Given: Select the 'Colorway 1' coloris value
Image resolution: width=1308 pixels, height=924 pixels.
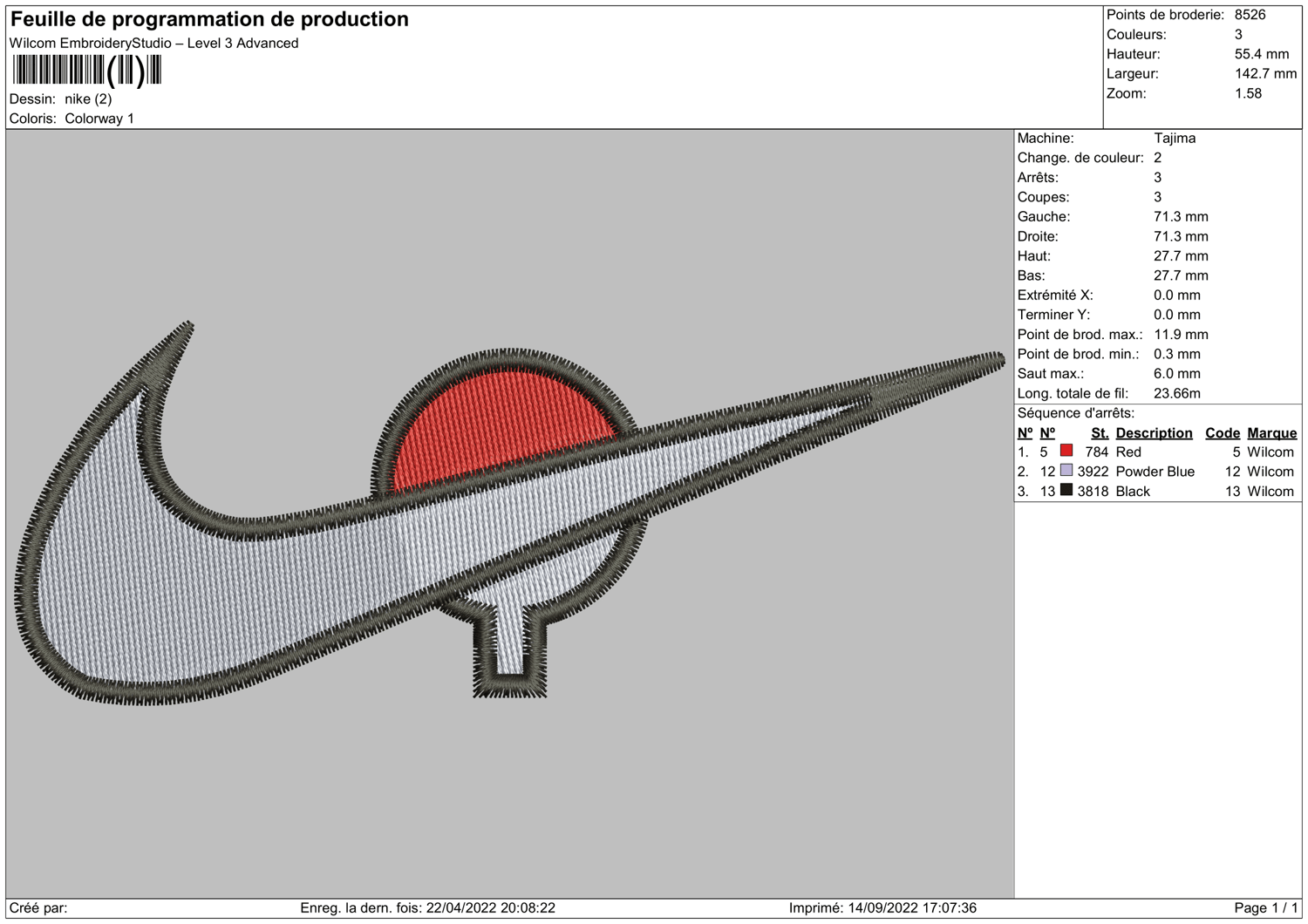Looking at the screenshot, I should coord(99,119).
